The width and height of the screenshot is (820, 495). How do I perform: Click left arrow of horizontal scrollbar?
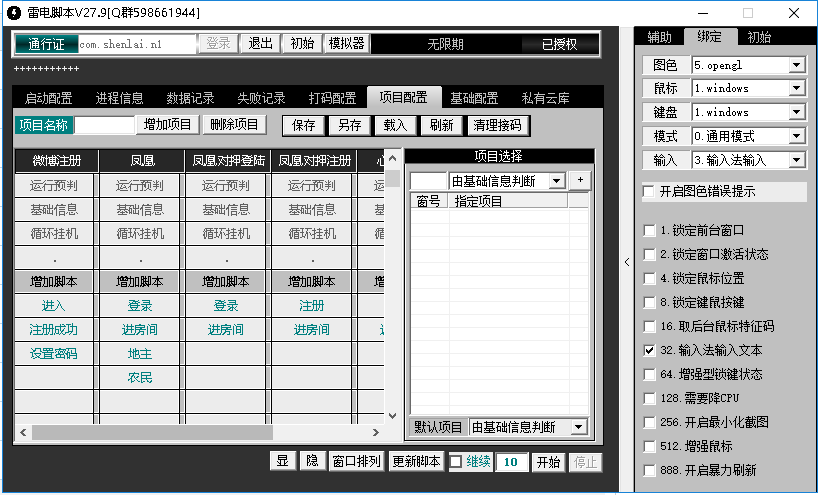[23, 432]
